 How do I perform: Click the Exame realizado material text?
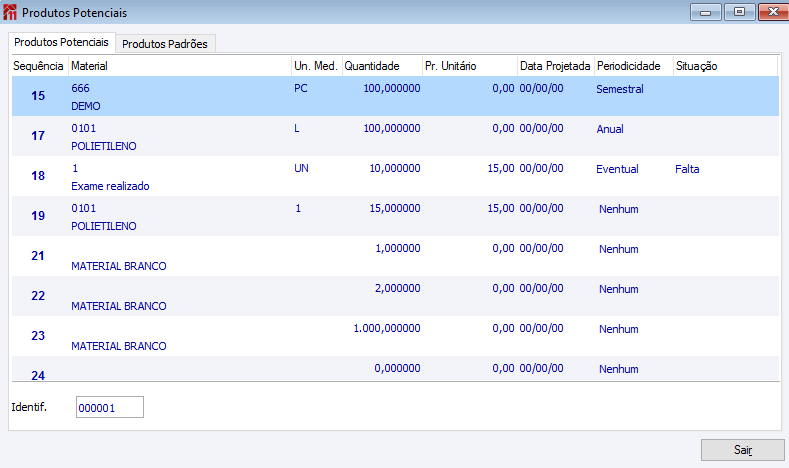click(x=110, y=186)
